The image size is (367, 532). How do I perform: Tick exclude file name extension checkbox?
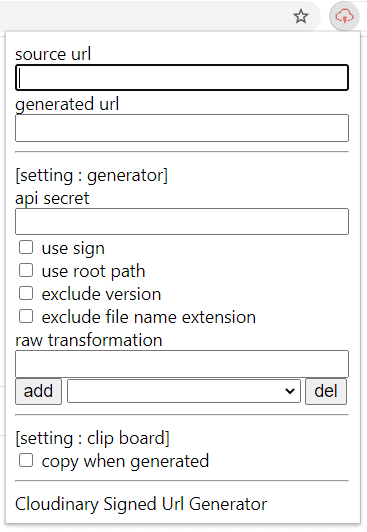click(26, 316)
